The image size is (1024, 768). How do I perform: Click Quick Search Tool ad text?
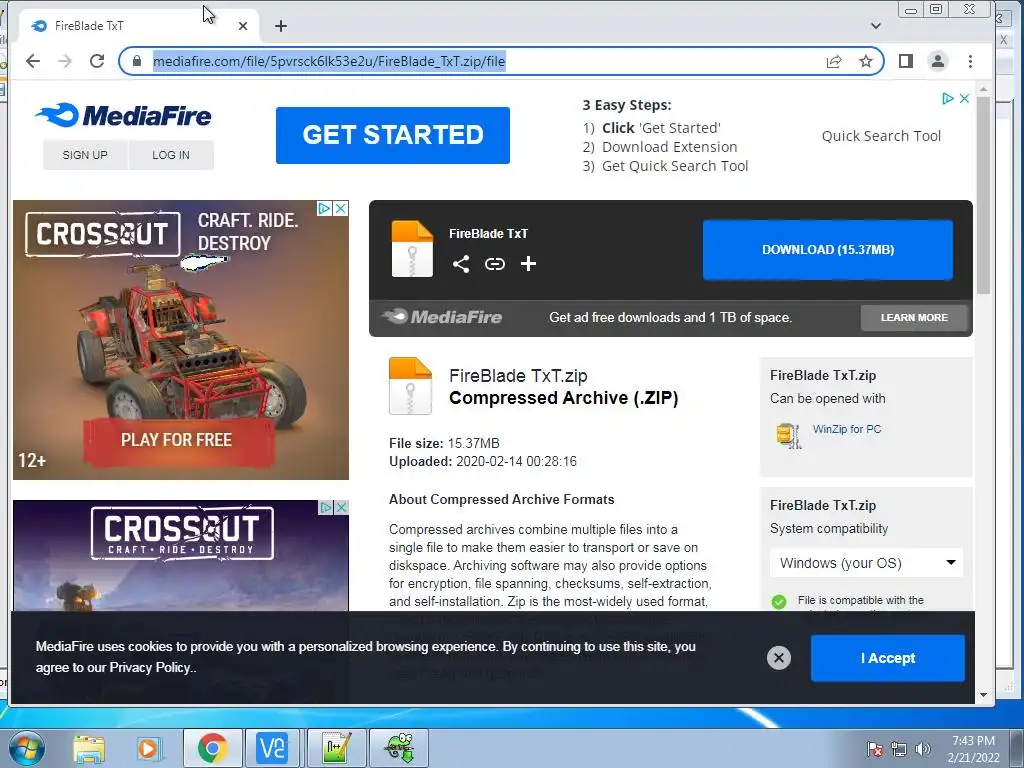pyautogui.click(x=881, y=136)
